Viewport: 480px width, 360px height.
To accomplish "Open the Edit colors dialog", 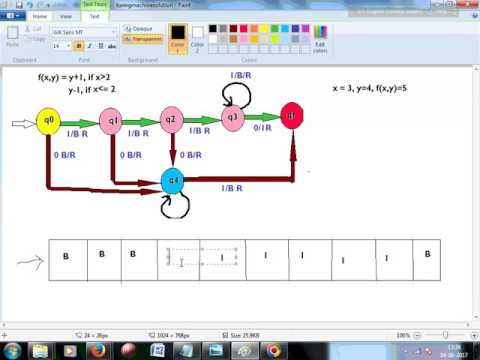I will tap(320, 39).
